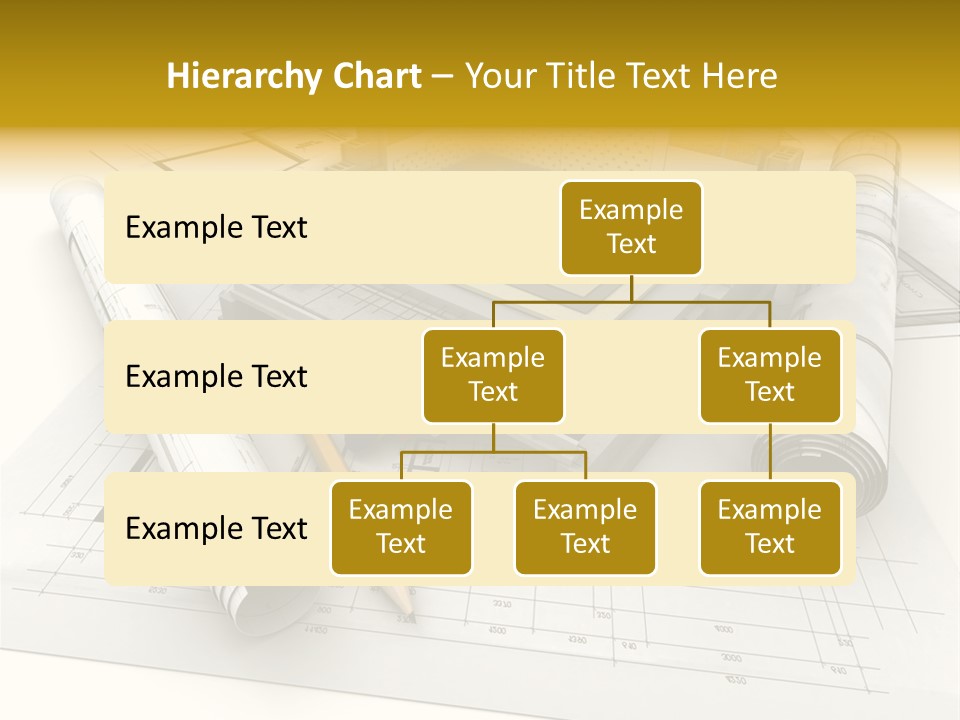This screenshot has height=720, width=960.
Task: Select the vertical connector below the top box
Action: (631, 290)
